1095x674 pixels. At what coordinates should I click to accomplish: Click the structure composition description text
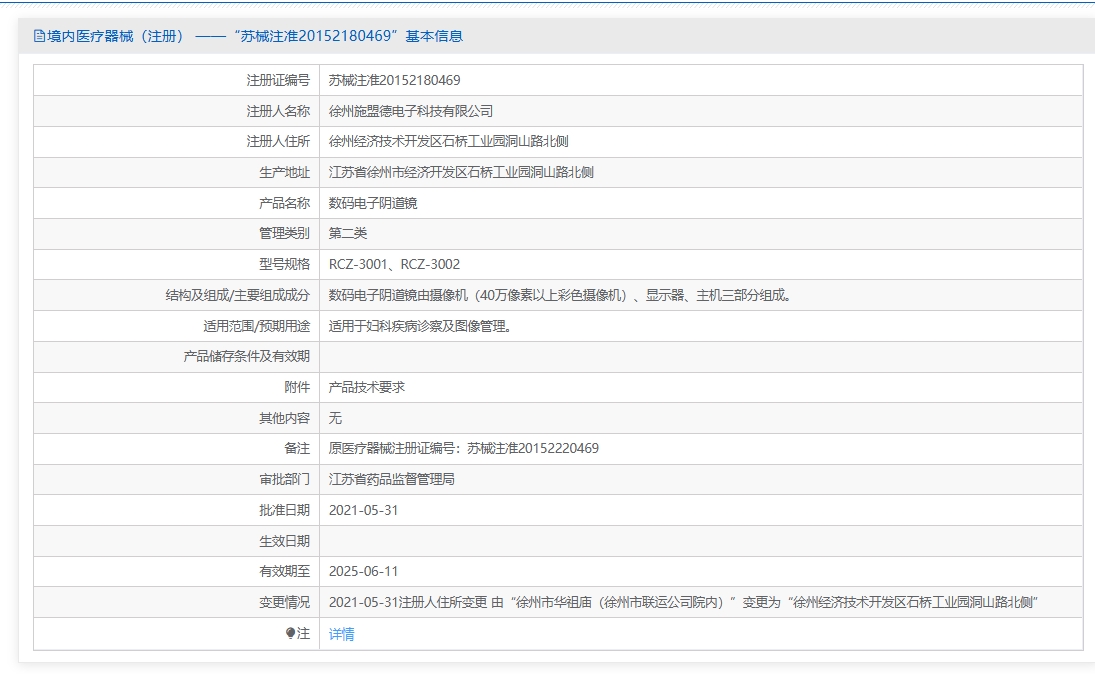tap(560, 295)
